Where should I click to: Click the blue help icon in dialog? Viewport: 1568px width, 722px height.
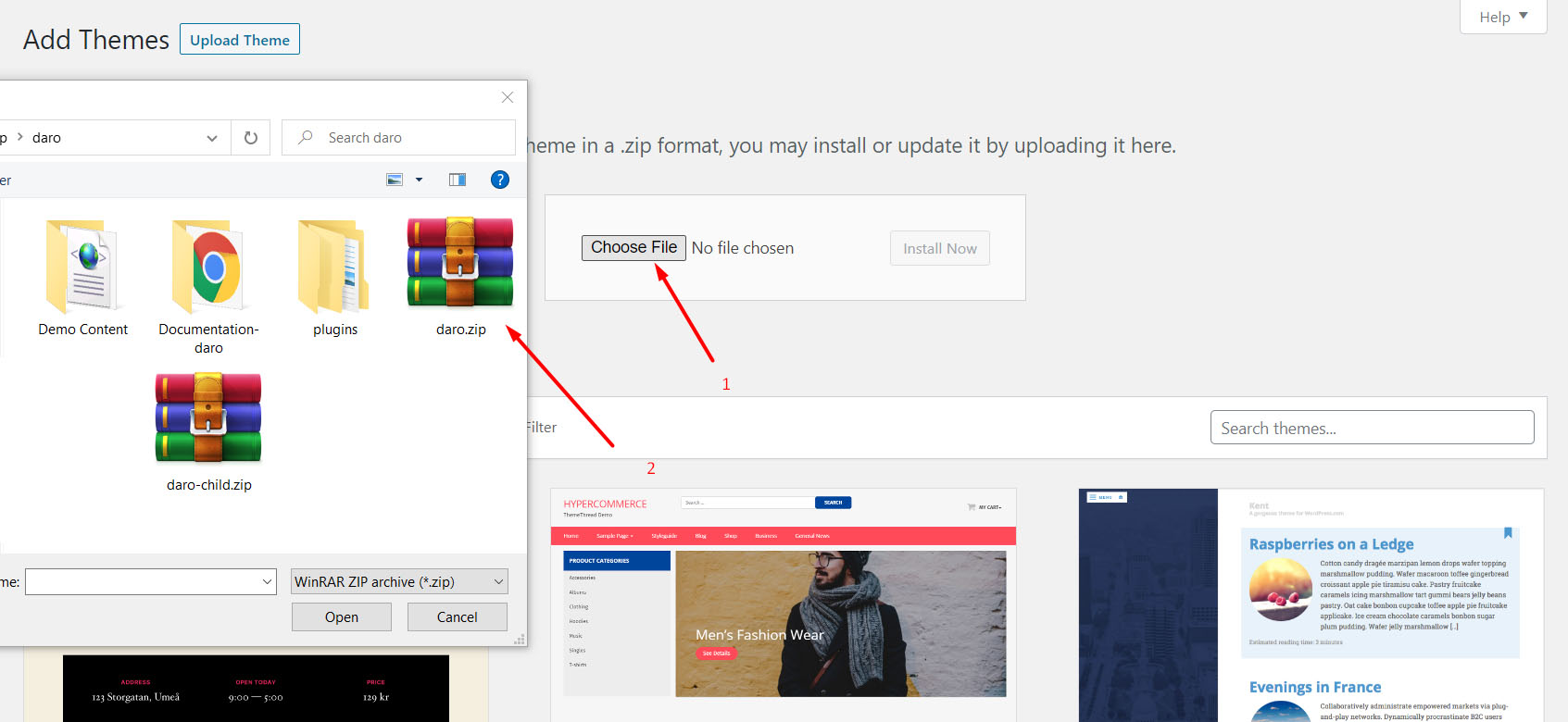[499, 180]
